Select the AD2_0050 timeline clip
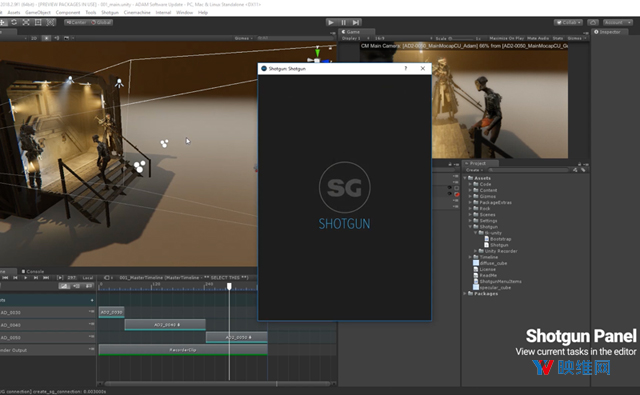Screen dimensions: 640x395 [x=237, y=337]
